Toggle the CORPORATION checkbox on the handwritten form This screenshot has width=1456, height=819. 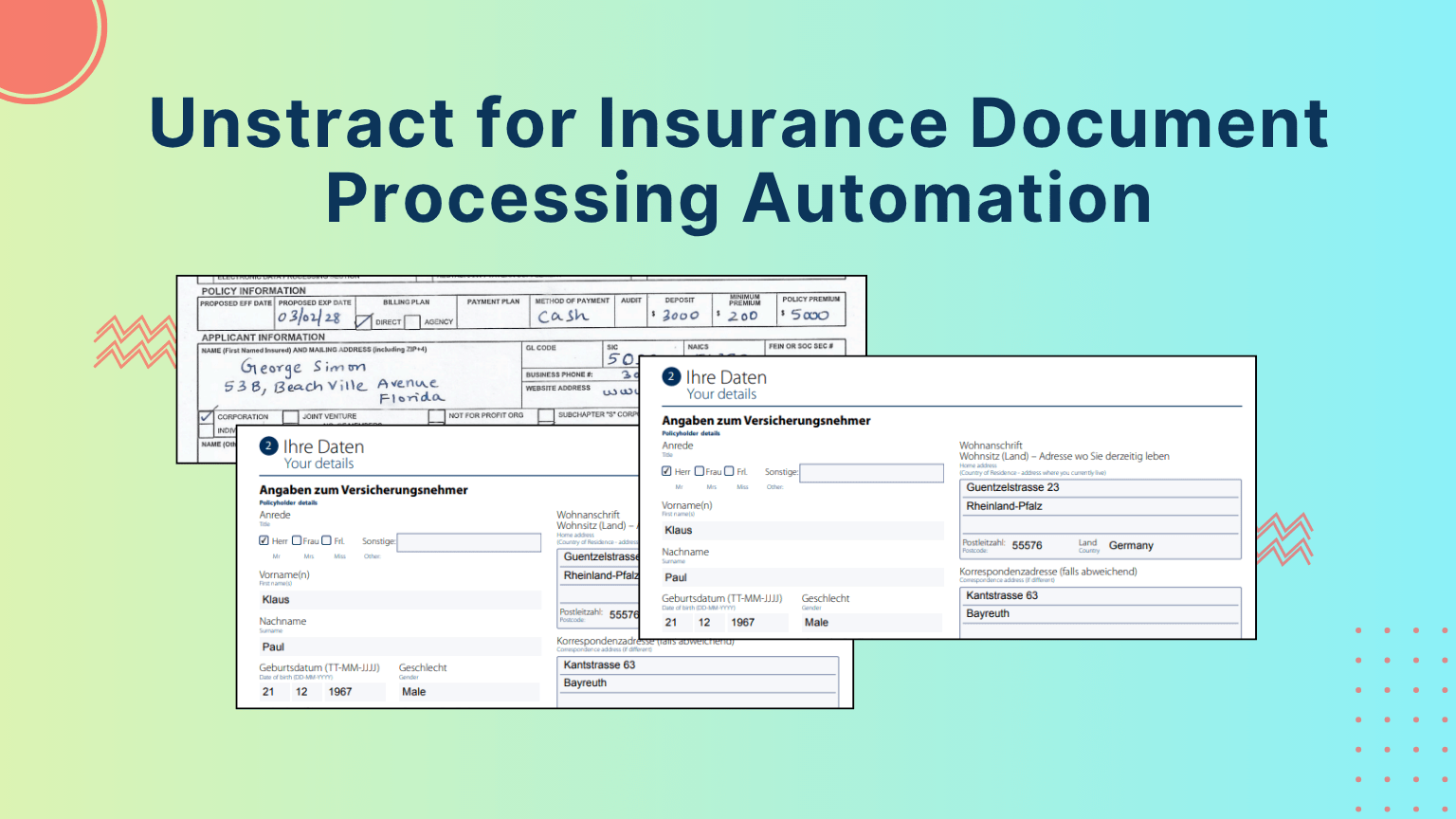coord(207,416)
